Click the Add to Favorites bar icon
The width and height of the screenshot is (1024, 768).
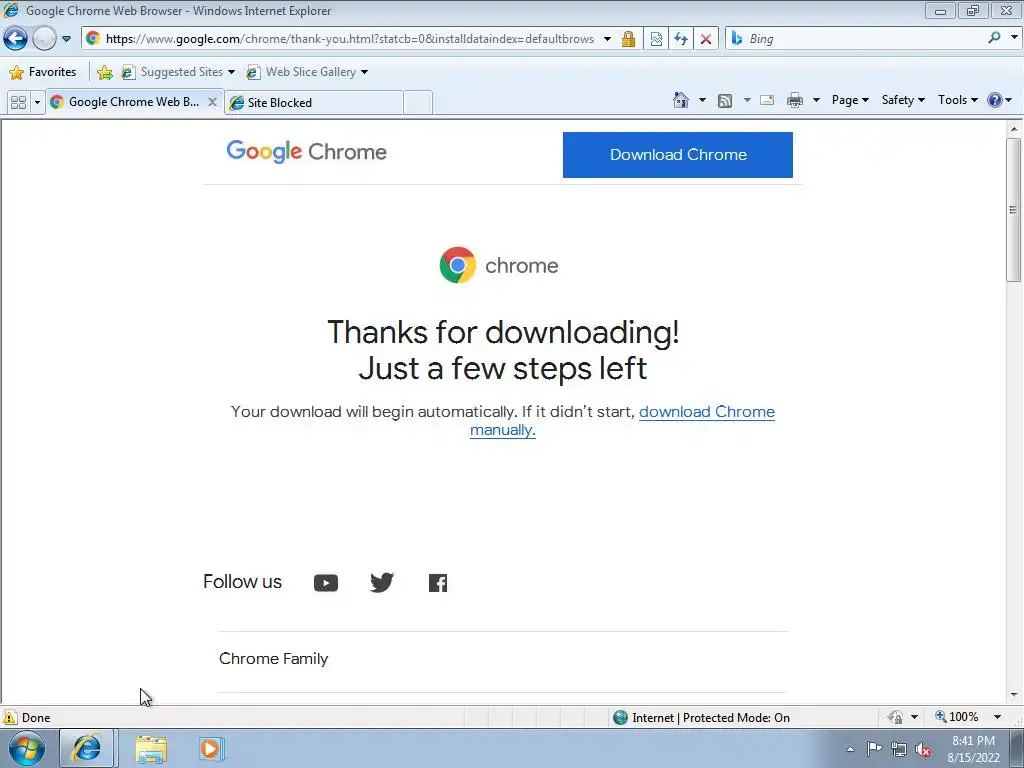coord(104,72)
